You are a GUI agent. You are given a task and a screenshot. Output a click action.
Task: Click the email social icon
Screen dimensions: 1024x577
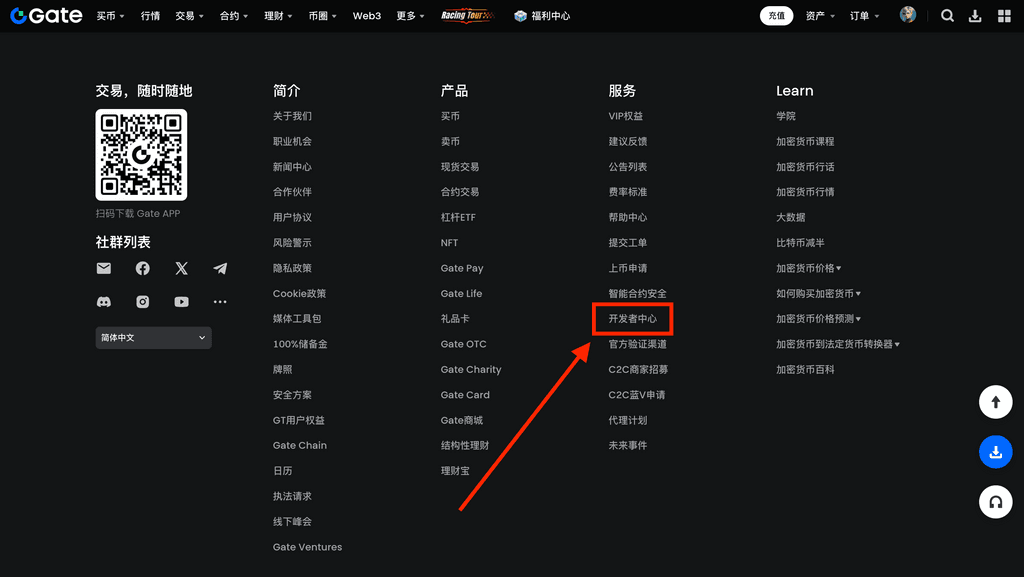point(104,269)
